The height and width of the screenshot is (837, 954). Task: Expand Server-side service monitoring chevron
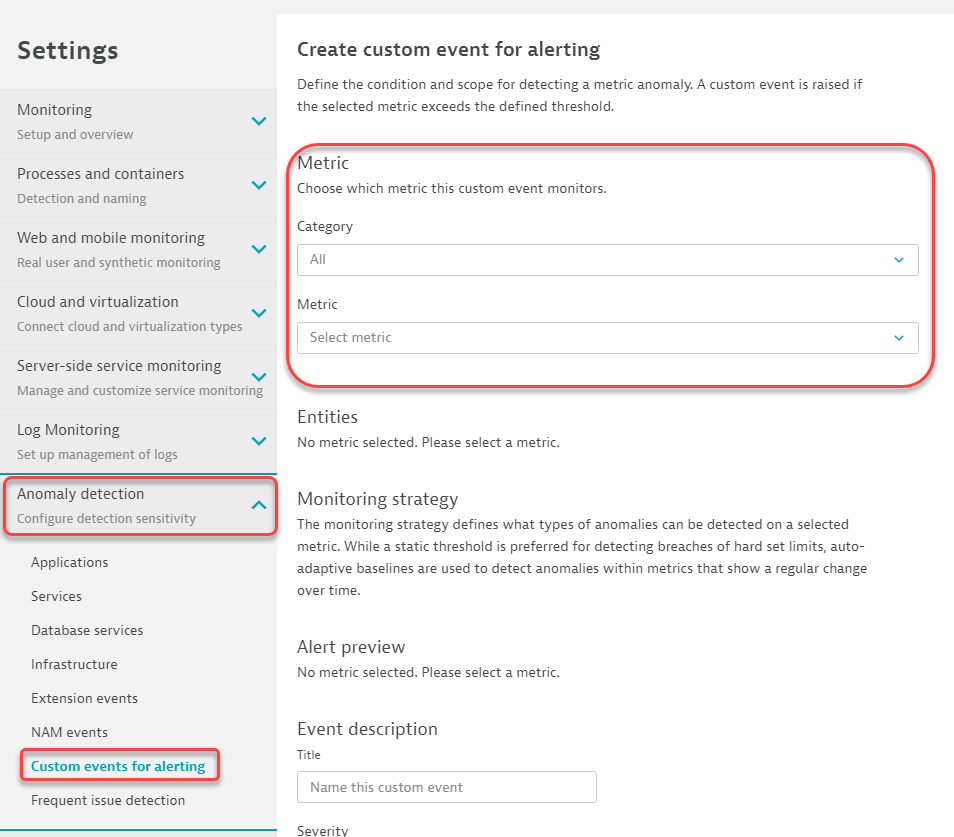258,377
